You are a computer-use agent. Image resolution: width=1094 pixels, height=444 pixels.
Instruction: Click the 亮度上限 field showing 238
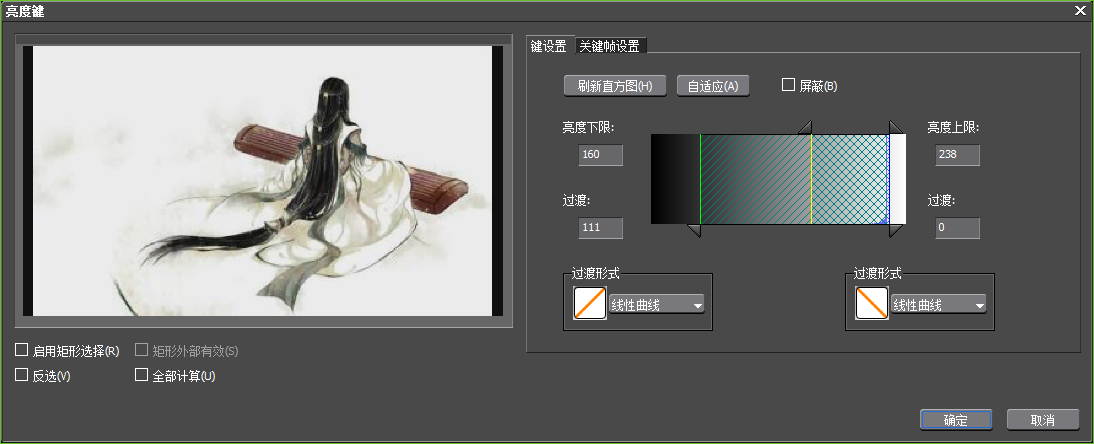[957, 155]
